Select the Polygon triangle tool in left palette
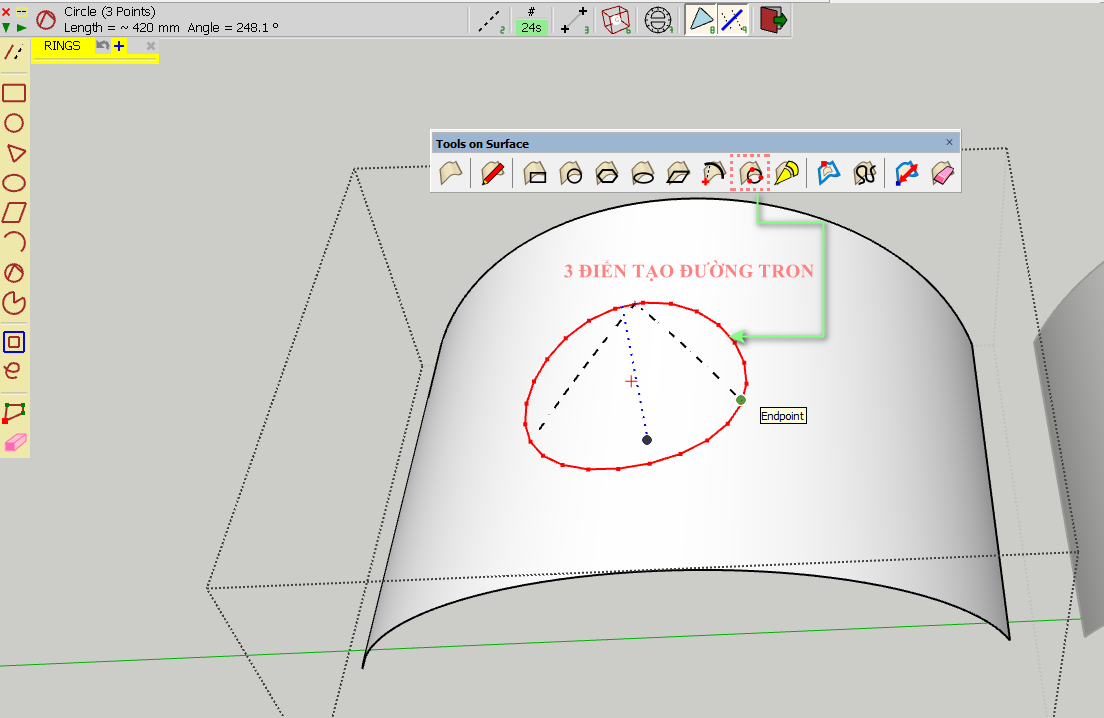This screenshot has height=718, width=1104. click(15, 153)
